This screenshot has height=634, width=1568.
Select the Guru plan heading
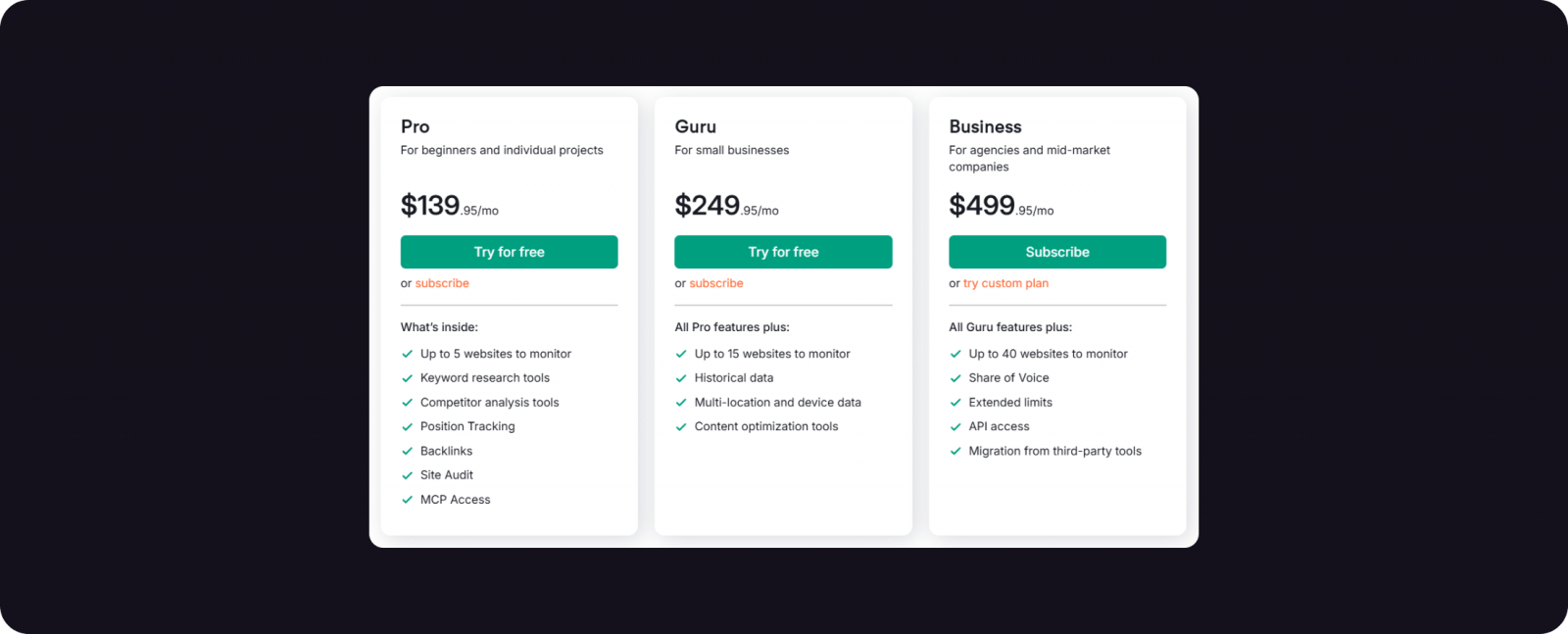point(696,126)
